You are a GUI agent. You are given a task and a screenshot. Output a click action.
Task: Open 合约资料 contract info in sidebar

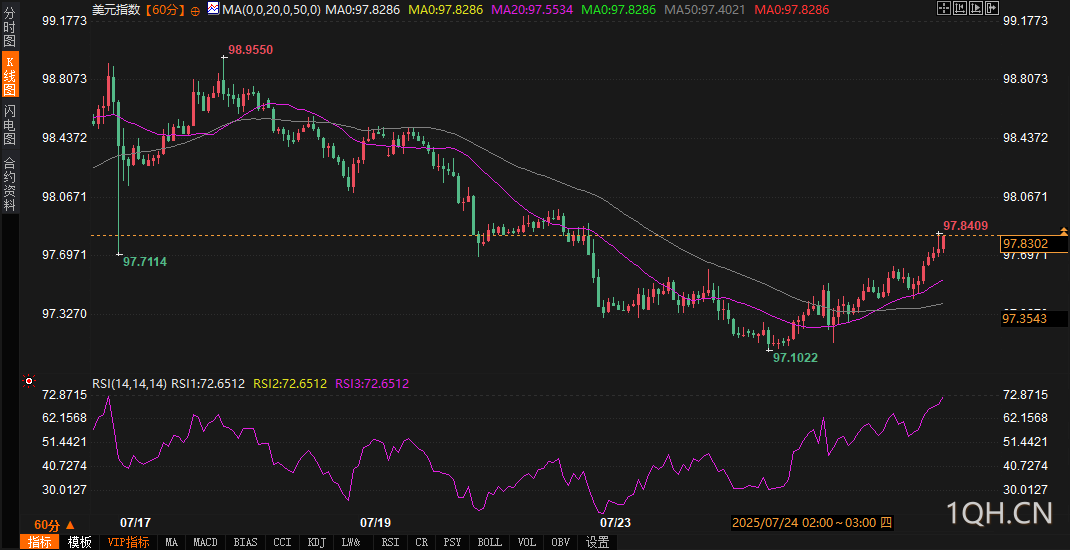pos(9,183)
